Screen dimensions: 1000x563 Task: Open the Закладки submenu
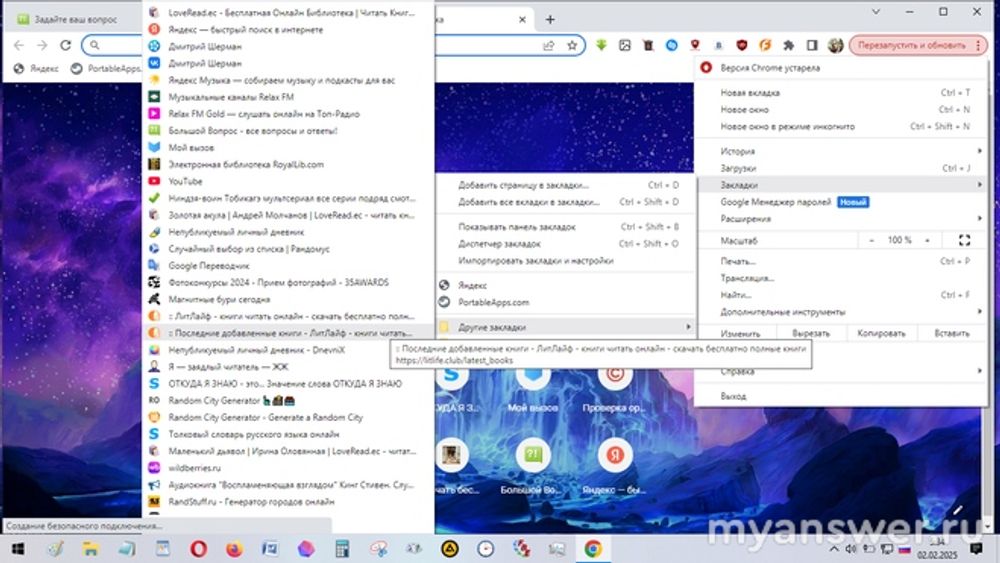(841, 185)
